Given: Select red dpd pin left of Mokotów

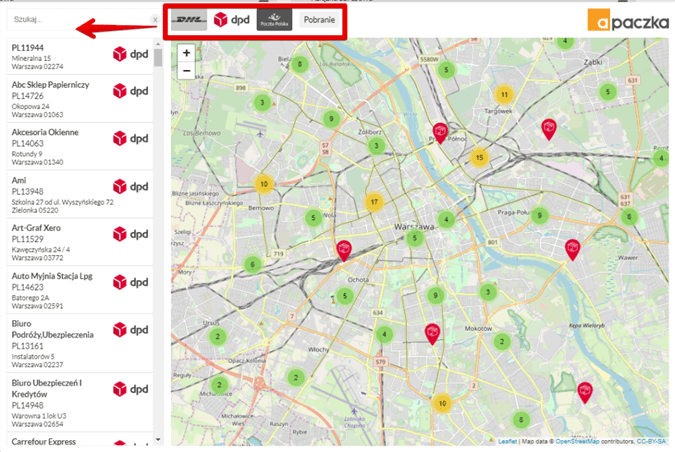Looking at the screenshot, I should coord(432,334).
